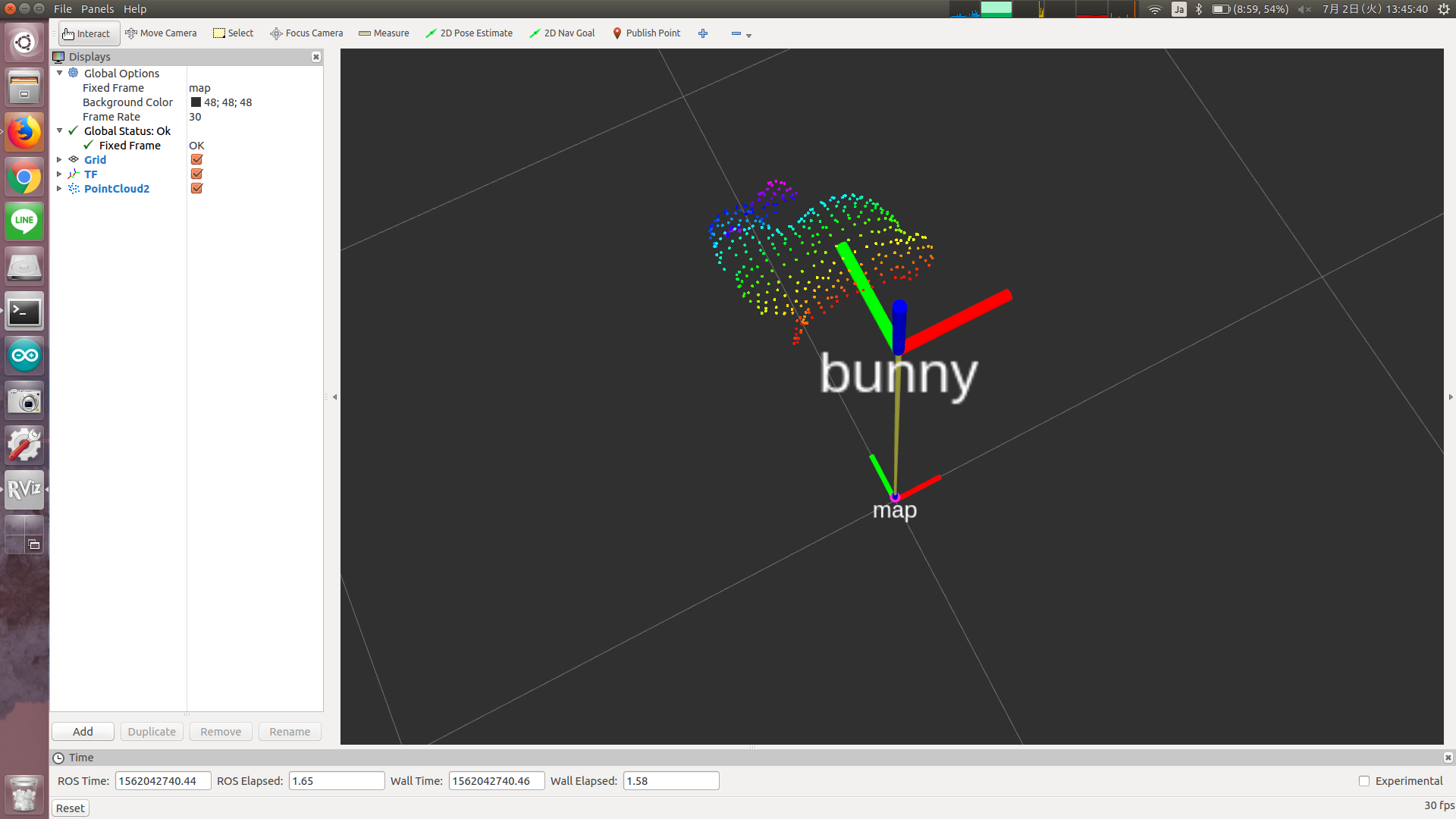Click the Duplicate button

tap(152, 732)
